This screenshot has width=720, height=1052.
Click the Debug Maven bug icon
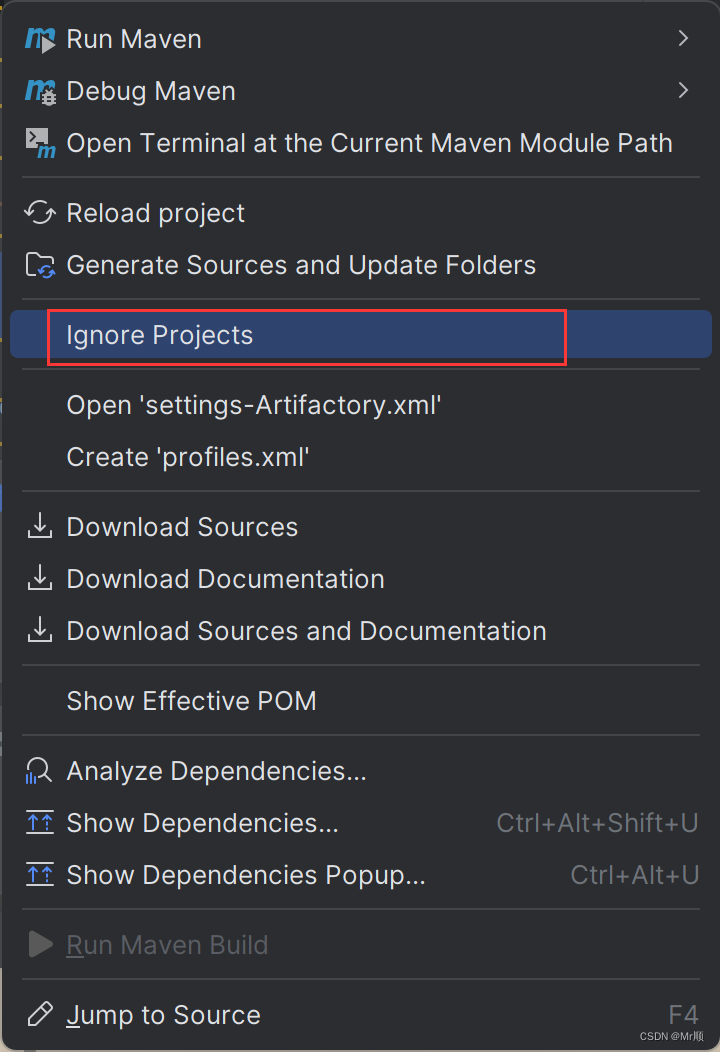tap(38, 90)
